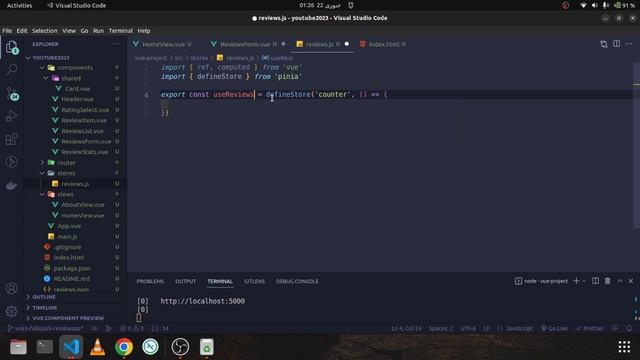The width and height of the screenshot is (640, 360).
Task: Create a new terminal with plus icon
Action: point(576,281)
